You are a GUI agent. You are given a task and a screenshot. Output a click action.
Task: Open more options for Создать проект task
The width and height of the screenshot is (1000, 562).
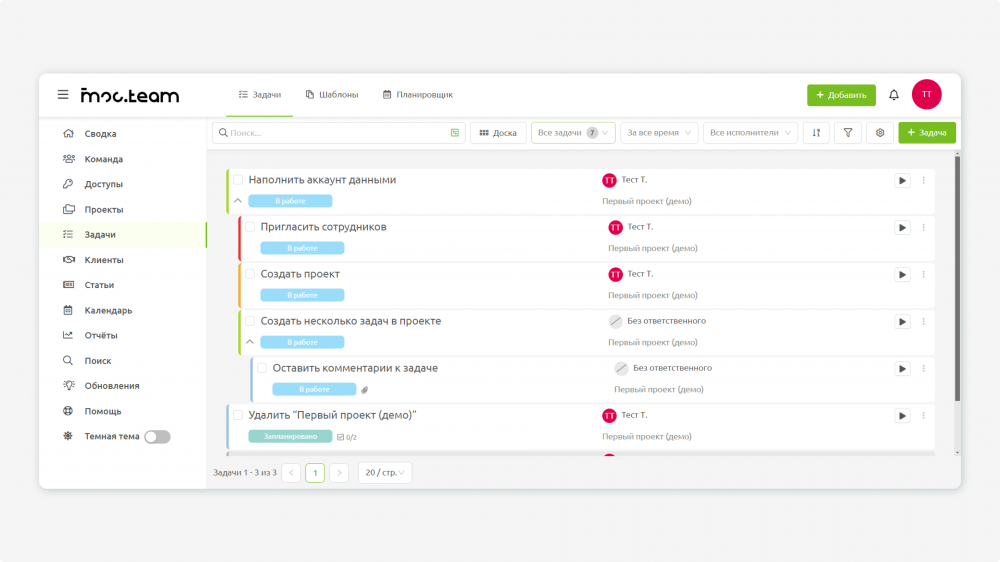coord(923,274)
